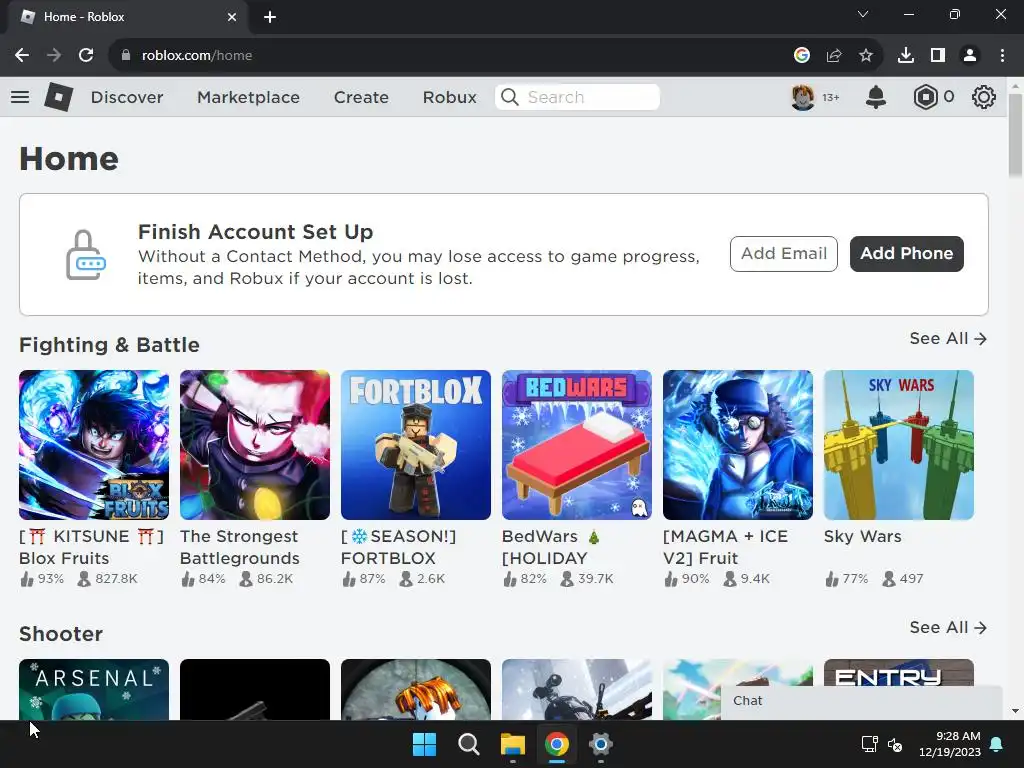Close the Home - Roblox tab

tap(232, 17)
